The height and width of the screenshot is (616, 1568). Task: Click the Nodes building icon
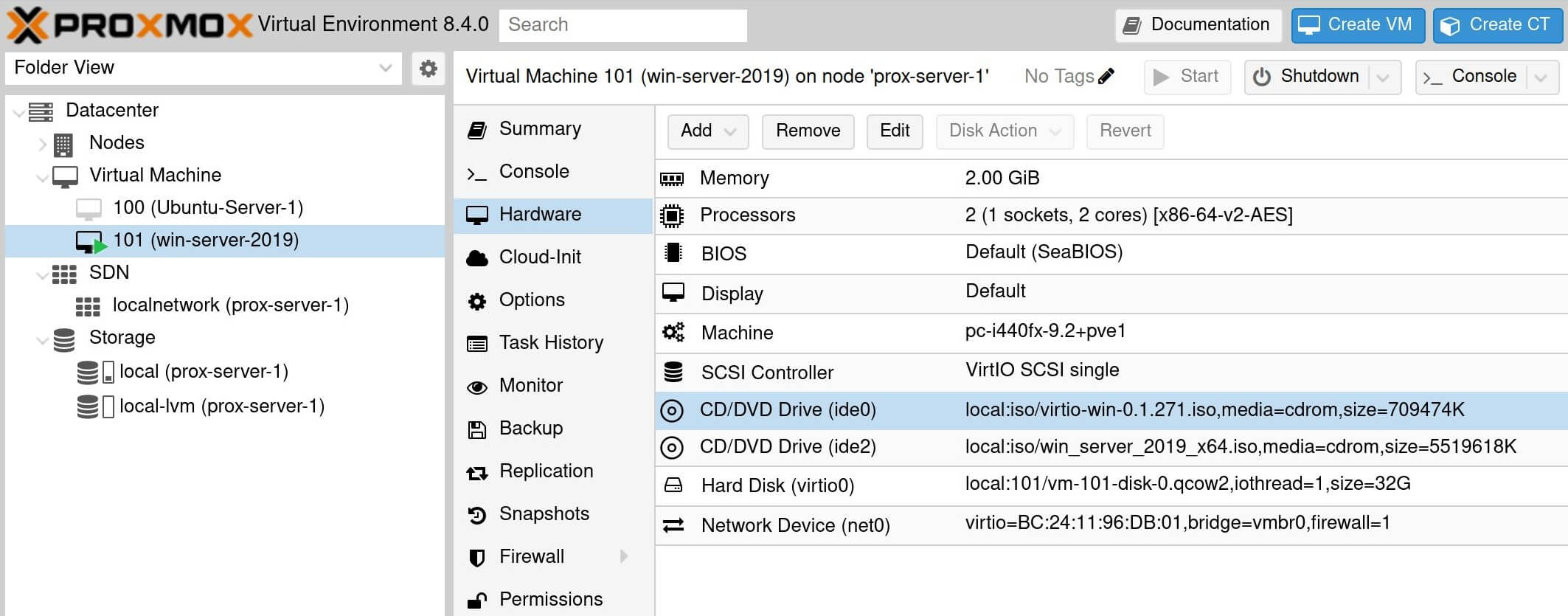click(63, 145)
